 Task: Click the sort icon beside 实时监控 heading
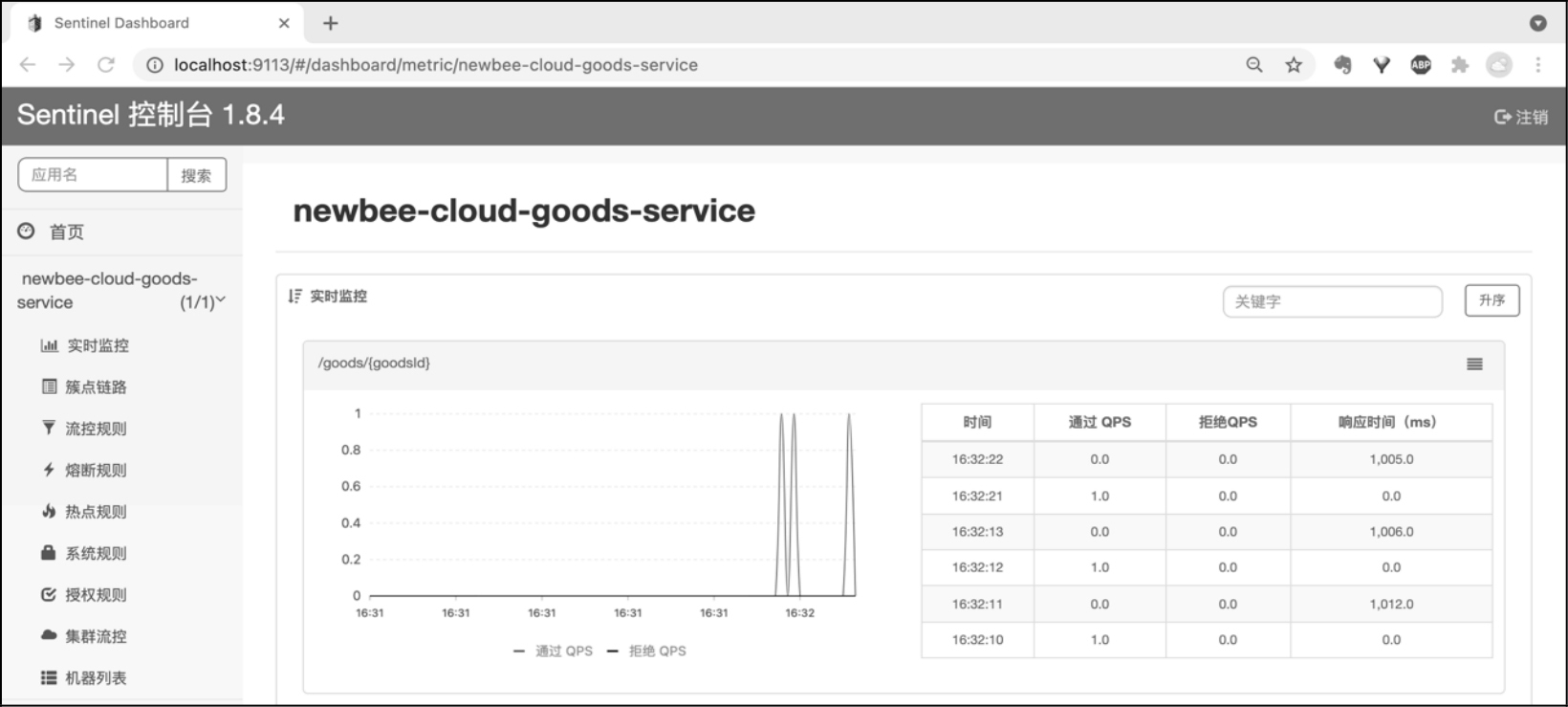(294, 297)
